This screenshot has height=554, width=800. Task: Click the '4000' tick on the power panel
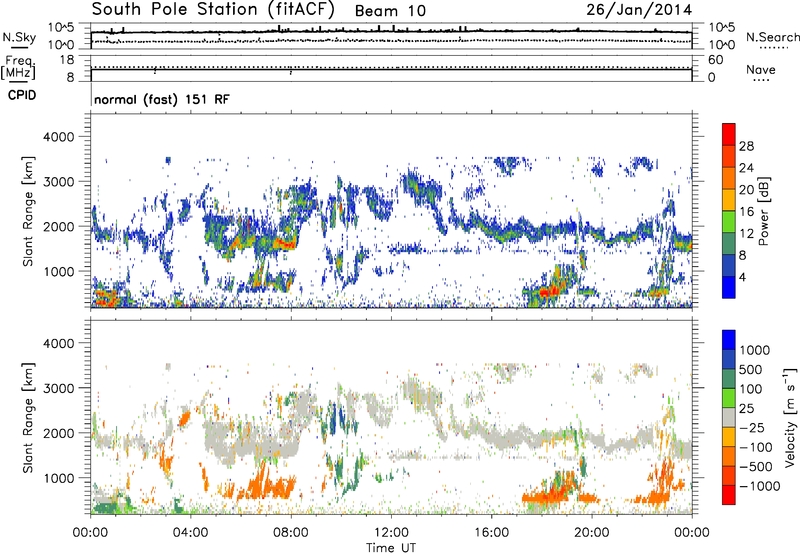58,137
